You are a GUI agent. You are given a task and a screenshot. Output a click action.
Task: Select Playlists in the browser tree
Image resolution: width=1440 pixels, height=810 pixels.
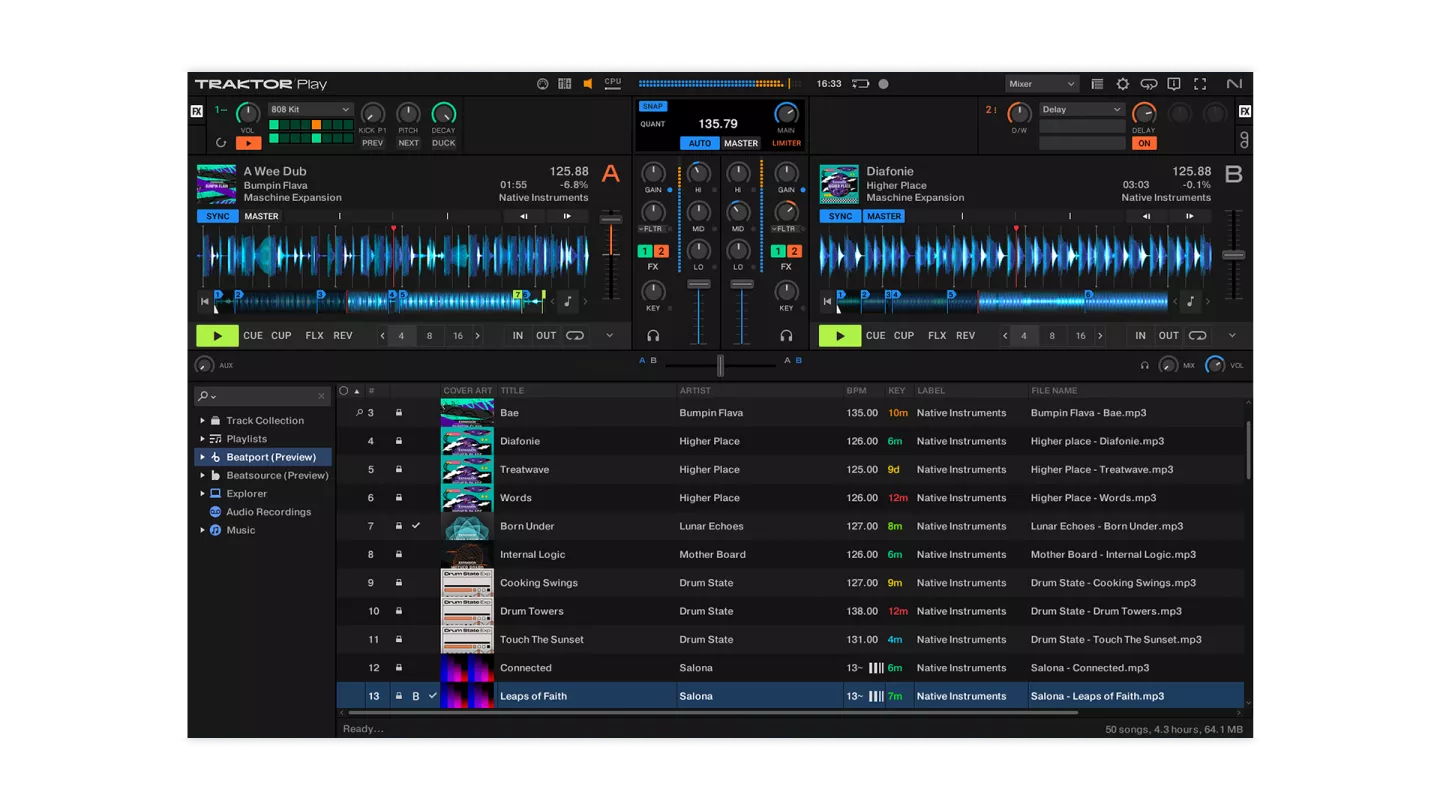(x=246, y=439)
